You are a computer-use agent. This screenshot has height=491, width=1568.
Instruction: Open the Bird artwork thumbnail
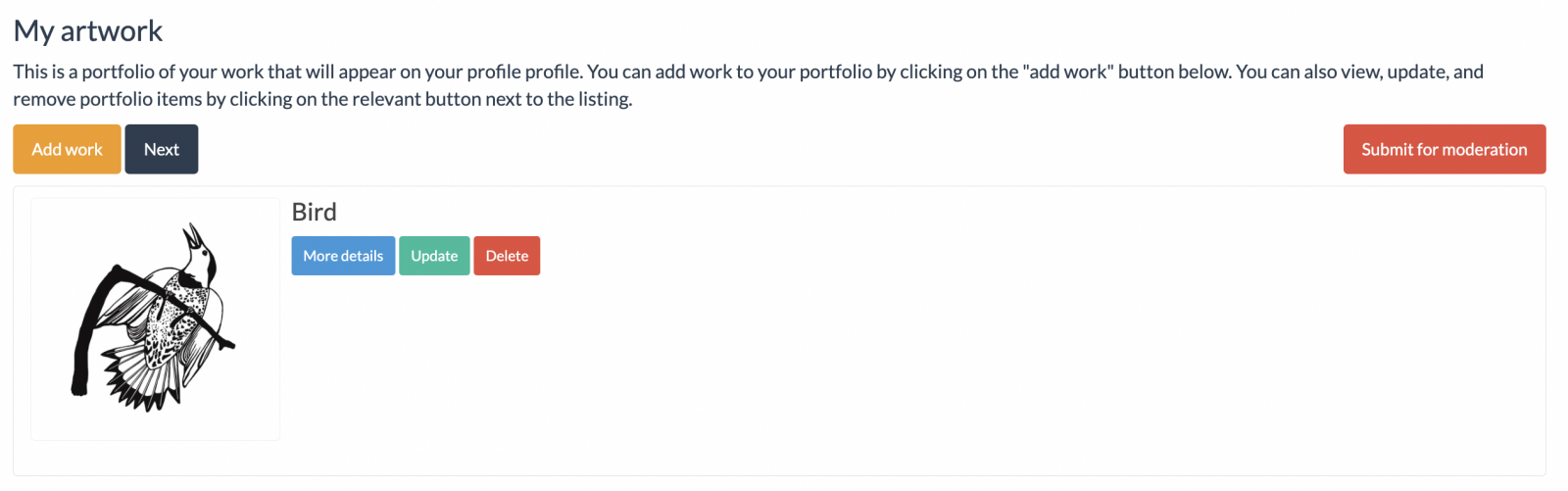pos(155,319)
